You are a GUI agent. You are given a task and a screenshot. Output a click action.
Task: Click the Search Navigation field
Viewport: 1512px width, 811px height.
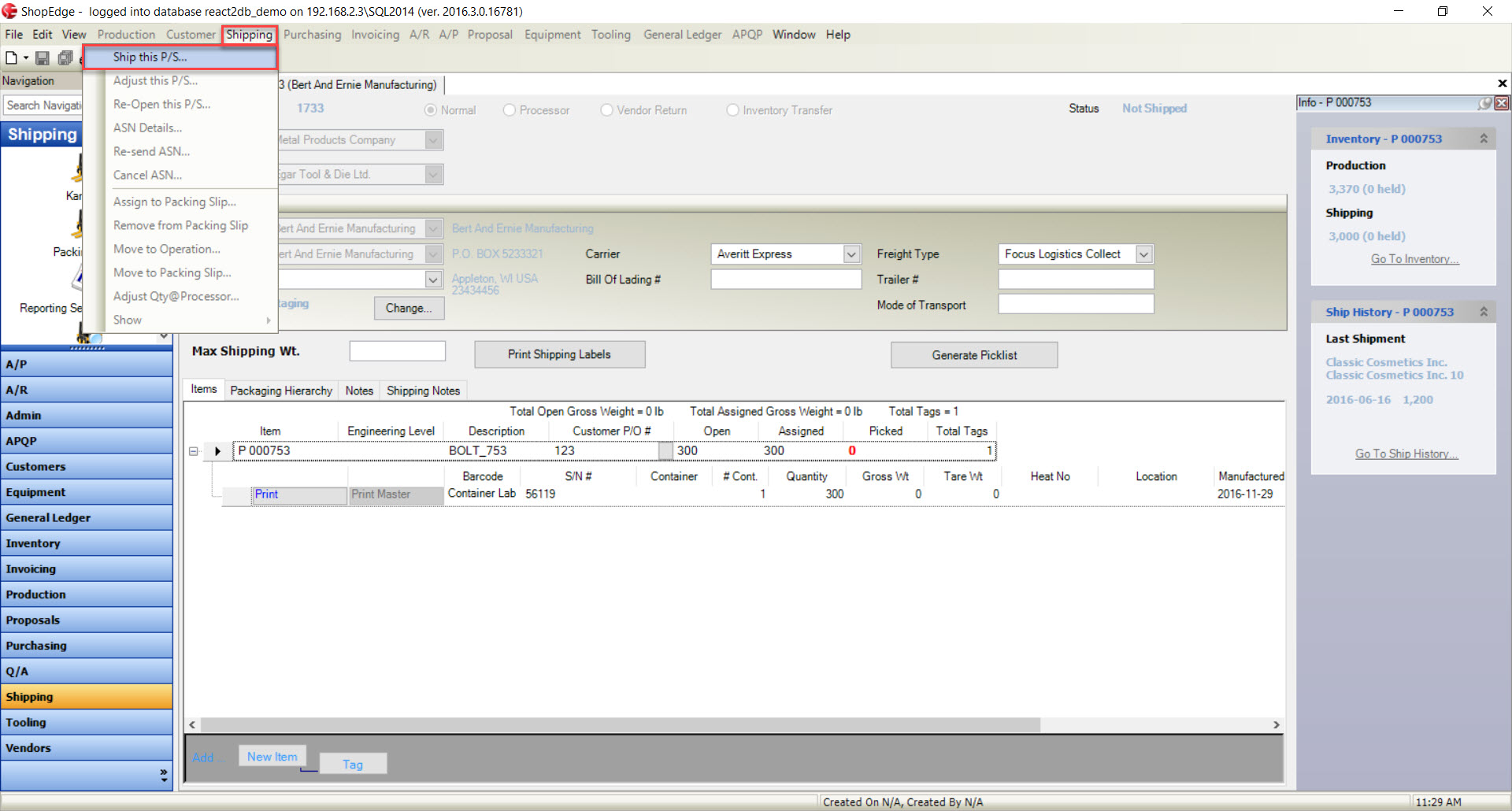click(x=43, y=105)
